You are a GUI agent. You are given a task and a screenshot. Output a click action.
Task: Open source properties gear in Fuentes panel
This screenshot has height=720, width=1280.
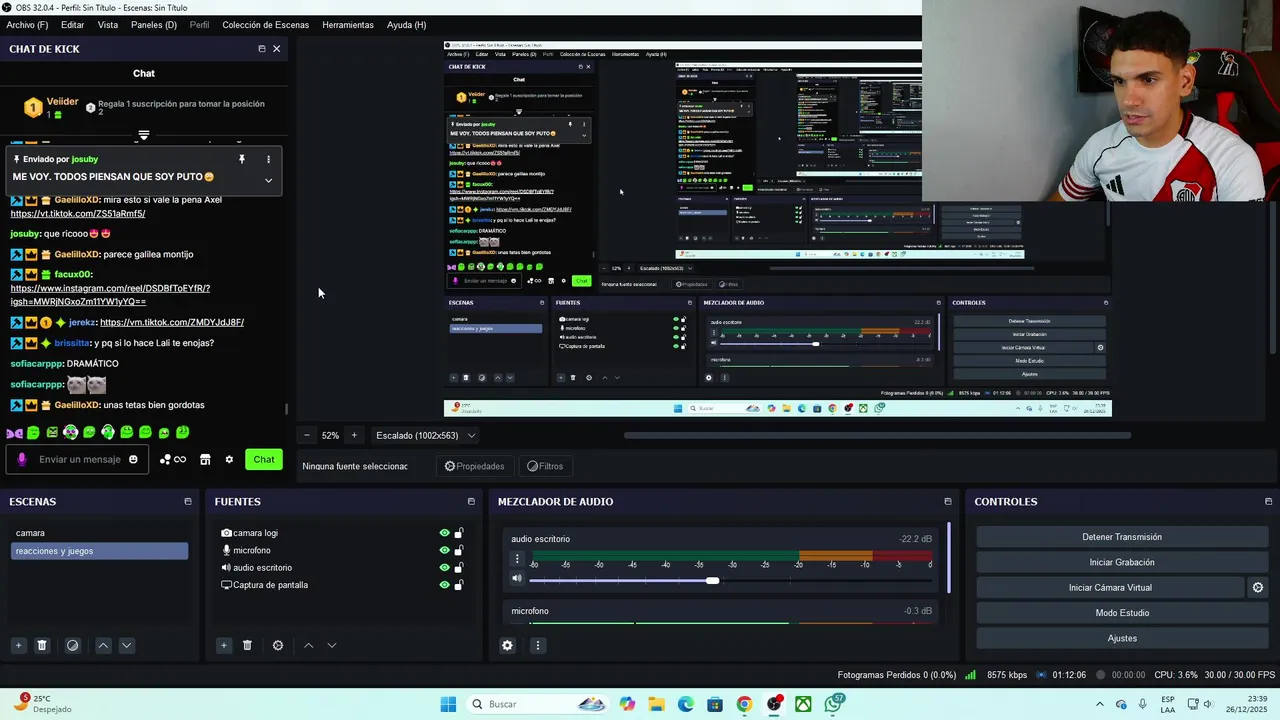click(x=278, y=646)
